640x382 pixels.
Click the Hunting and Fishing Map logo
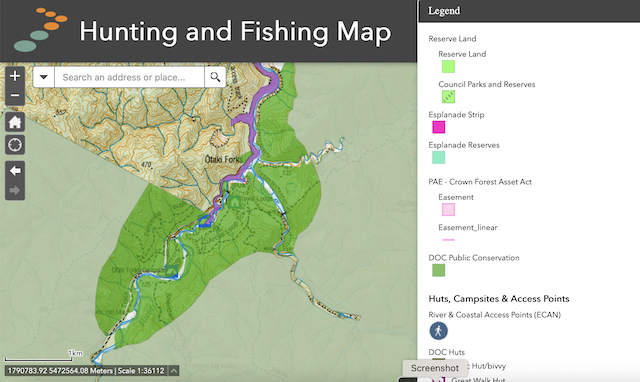(40, 30)
